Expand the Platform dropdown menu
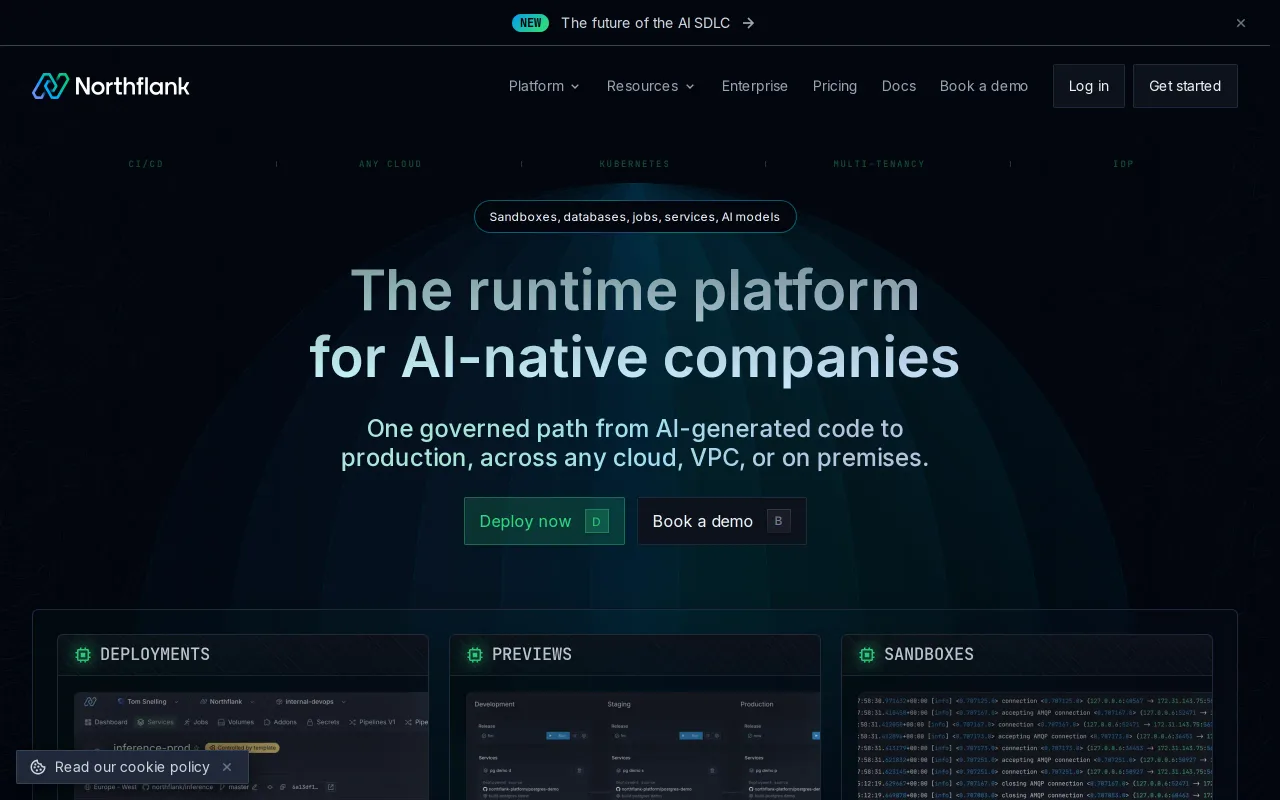The width and height of the screenshot is (1280, 800). point(544,86)
